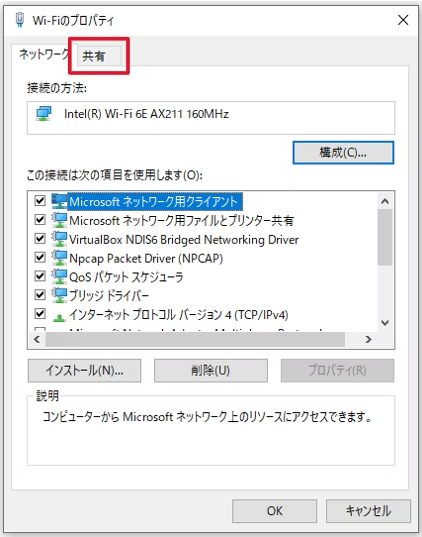
Task: Click the Intel Wi-Fi 6E AX211 adapter icon
Action: [44, 114]
